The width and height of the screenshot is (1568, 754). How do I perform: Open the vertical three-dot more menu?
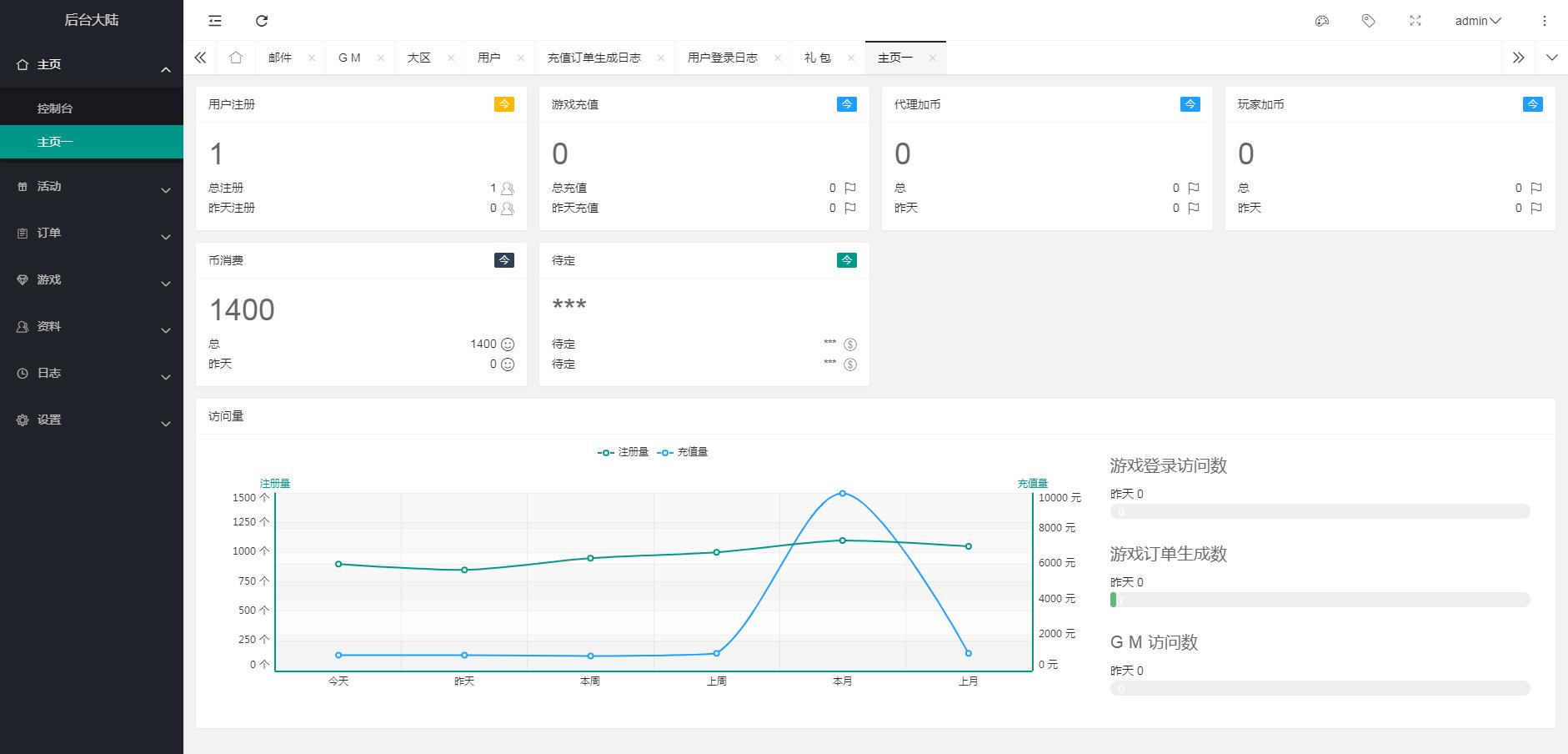tap(1545, 21)
